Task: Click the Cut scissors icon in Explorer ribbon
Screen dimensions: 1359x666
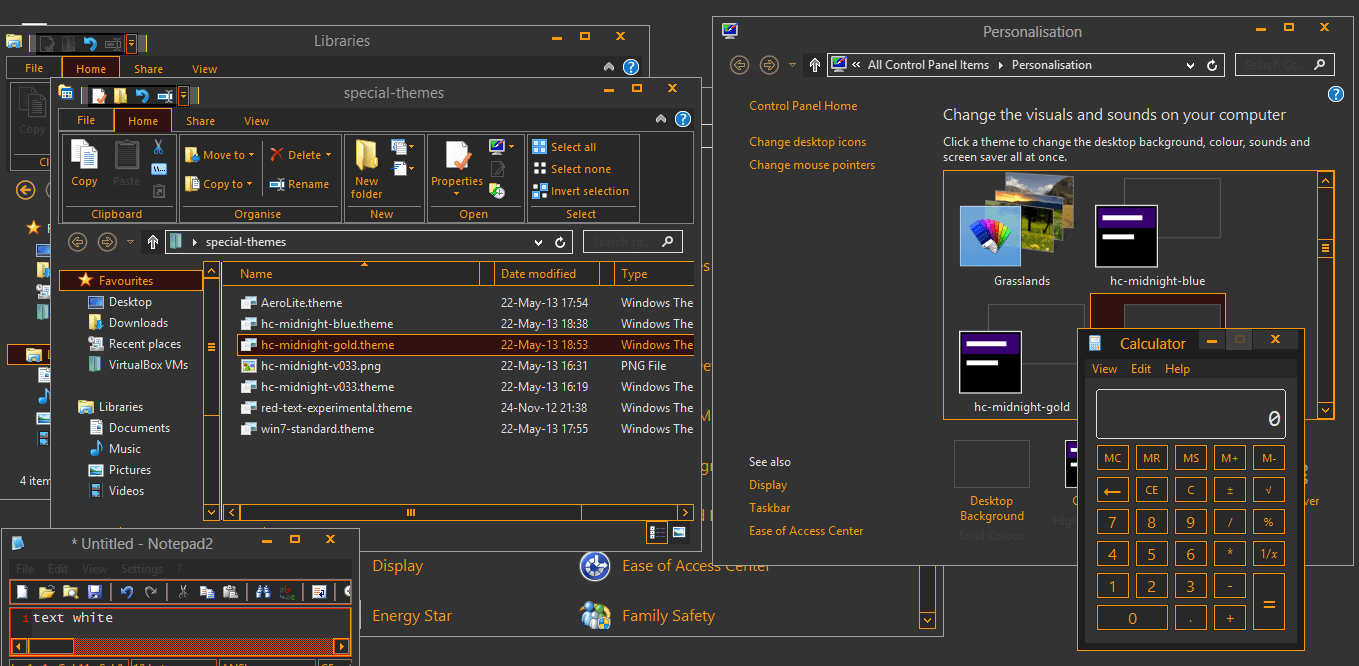Action: [158, 147]
